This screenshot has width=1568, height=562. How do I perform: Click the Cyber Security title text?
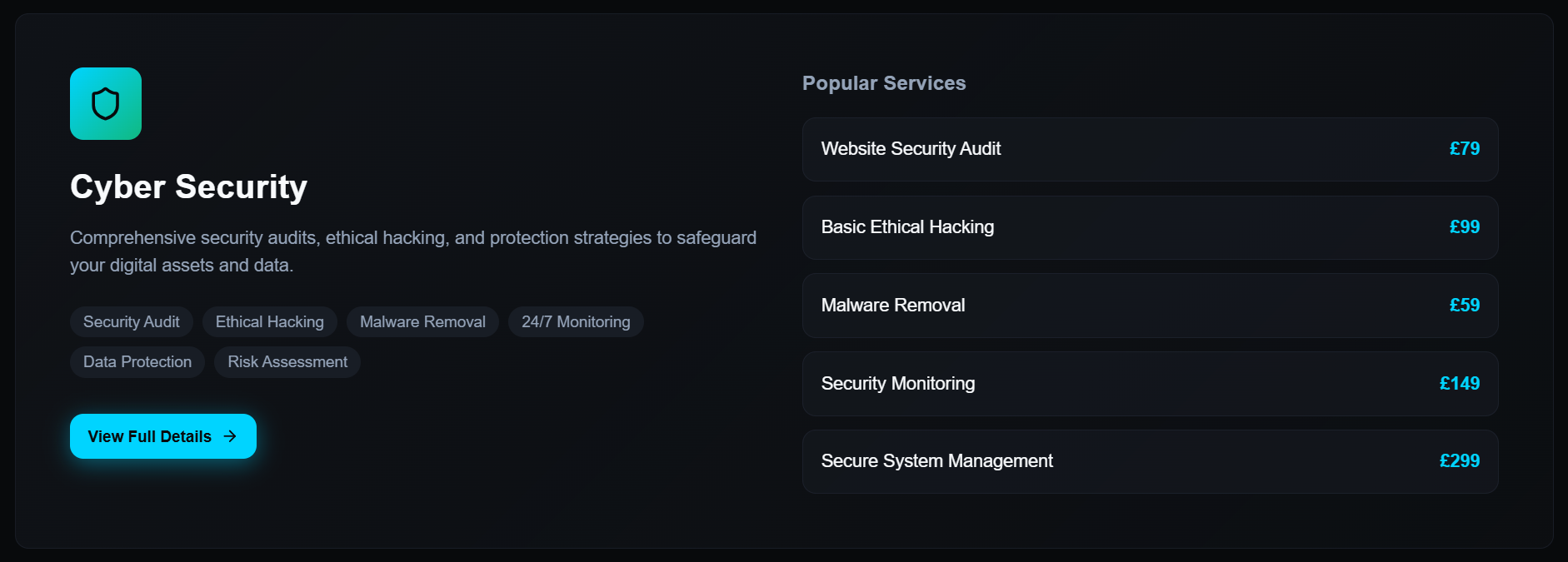pos(188,187)
